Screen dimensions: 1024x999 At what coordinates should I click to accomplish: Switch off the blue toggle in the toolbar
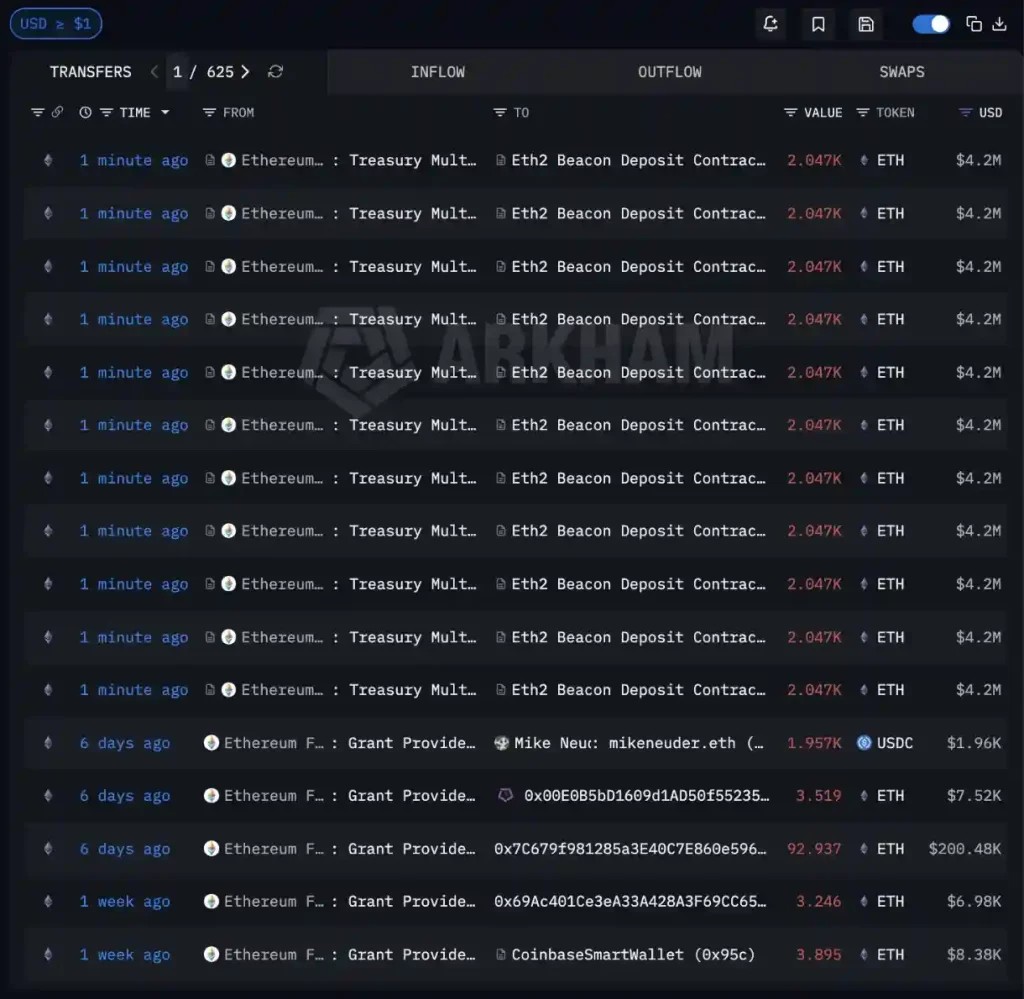coord(931,23)
